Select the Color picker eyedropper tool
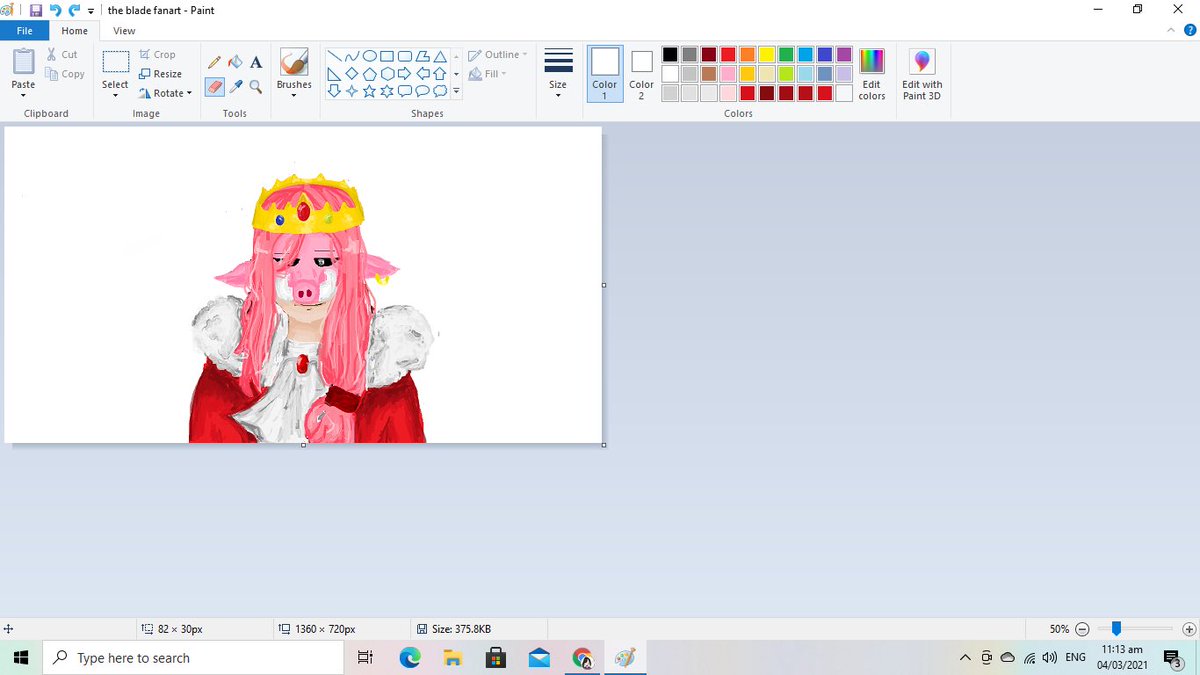Image resolution: width=1200 pixels, height=675 pixels. [235, 87]
